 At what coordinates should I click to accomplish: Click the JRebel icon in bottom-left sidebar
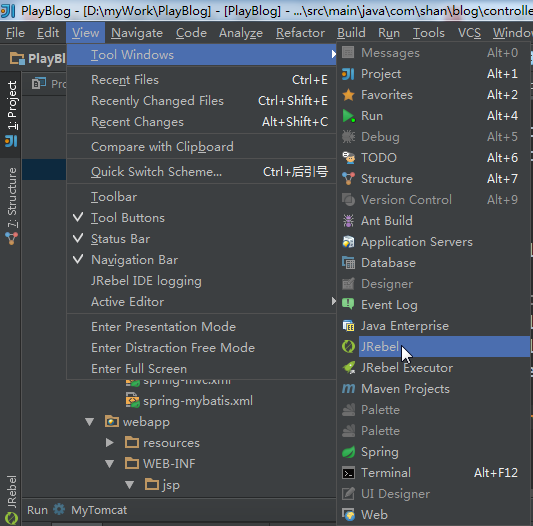11,518
